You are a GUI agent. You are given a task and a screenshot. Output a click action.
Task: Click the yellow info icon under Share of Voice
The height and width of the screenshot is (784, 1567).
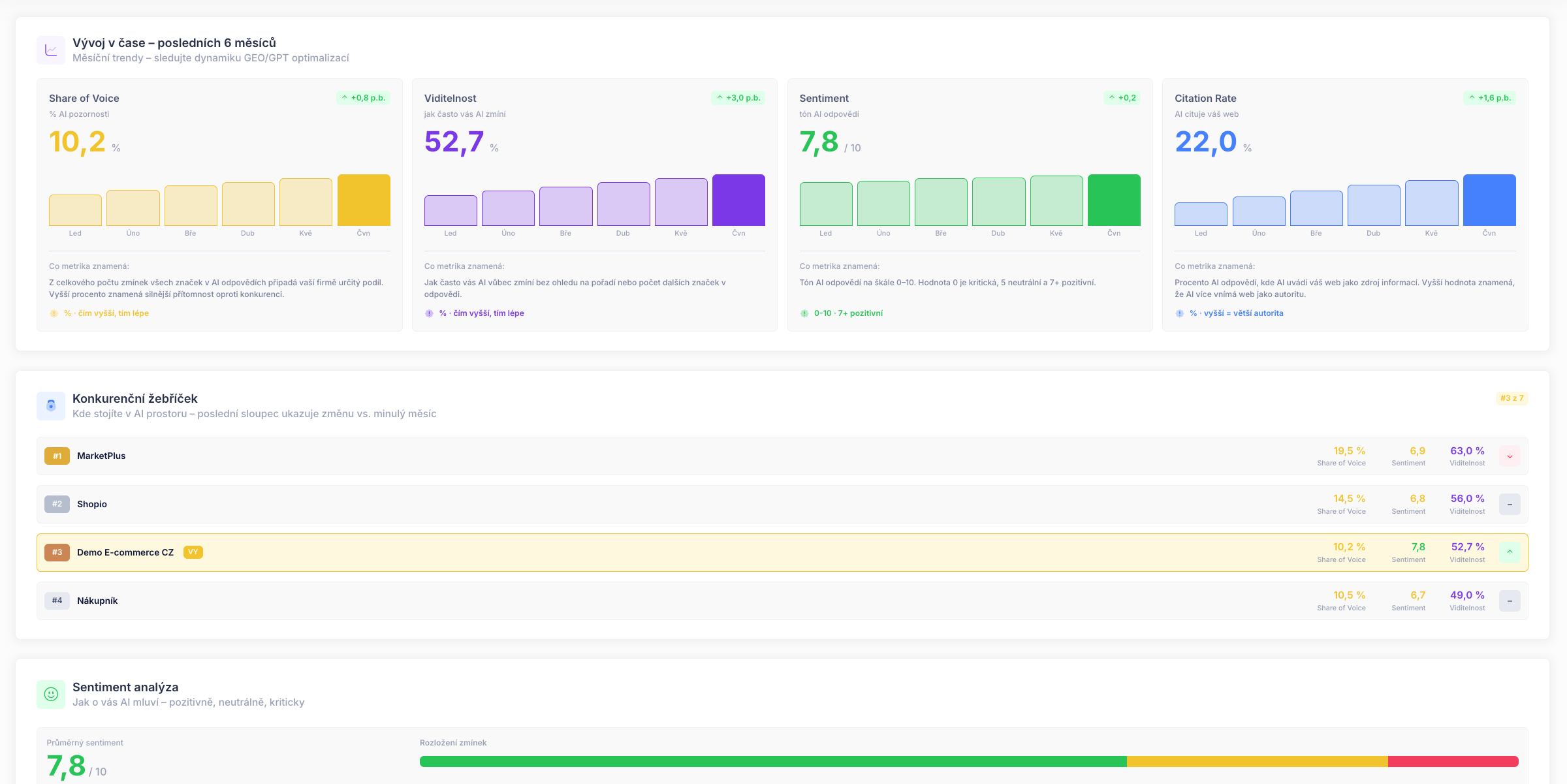[x=54, y=313]
